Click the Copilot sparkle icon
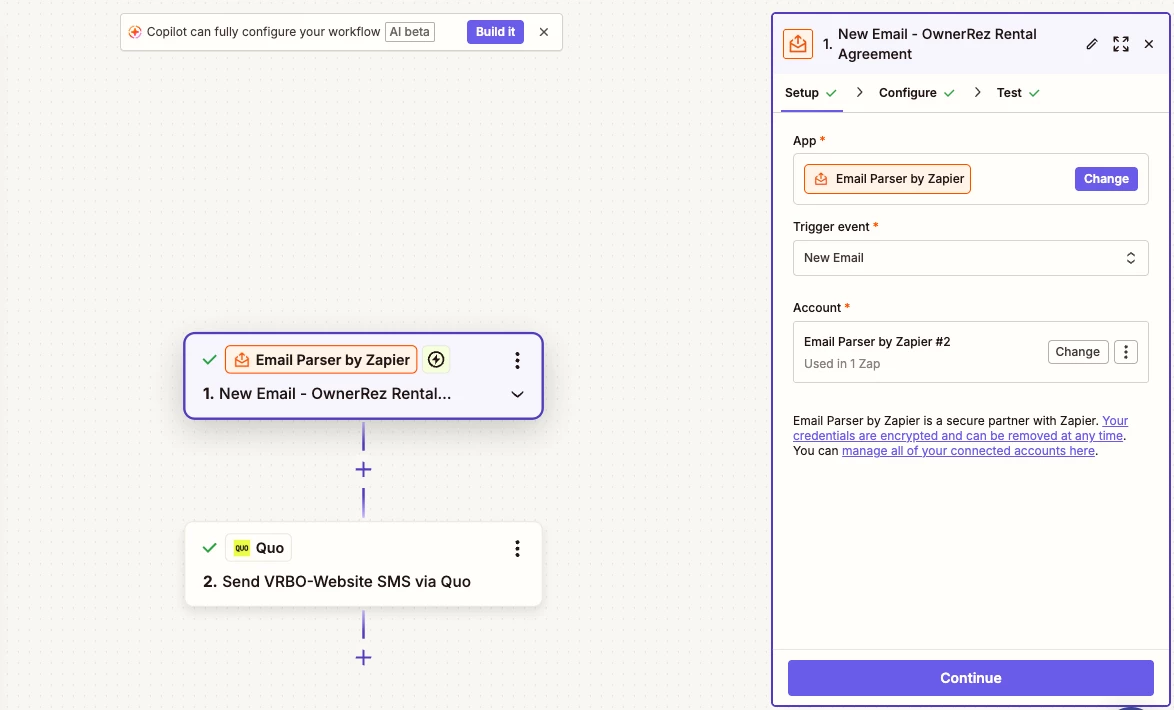This screenshot has height=710, width=1174. click(135, 32)
